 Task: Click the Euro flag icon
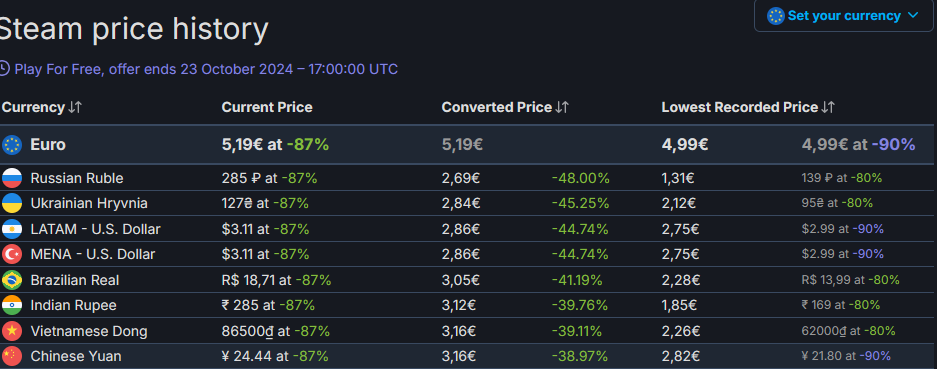pos(12,145)
